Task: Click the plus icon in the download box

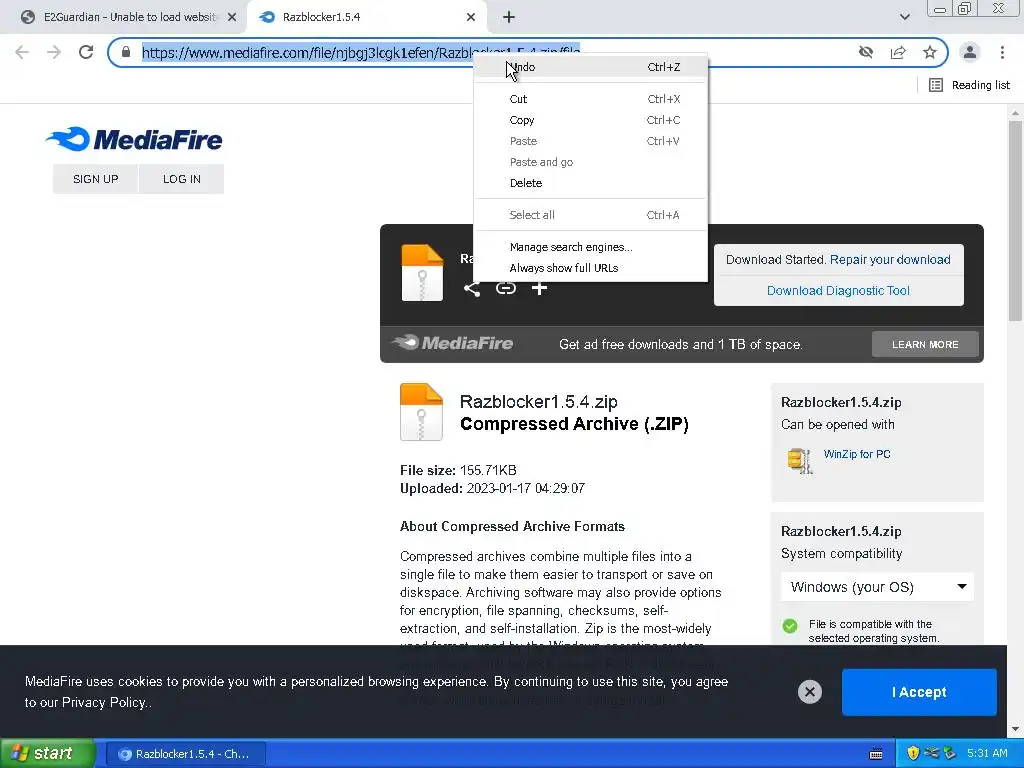Action: [x=539, y=288]
